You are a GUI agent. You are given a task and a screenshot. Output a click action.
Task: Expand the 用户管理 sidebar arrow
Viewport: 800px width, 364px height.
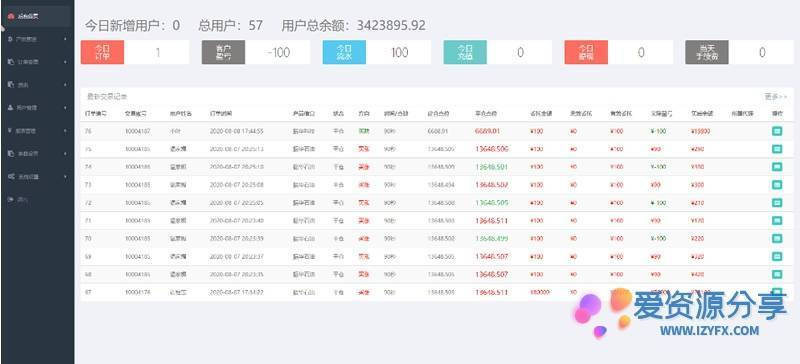click(x=65, y=108)
